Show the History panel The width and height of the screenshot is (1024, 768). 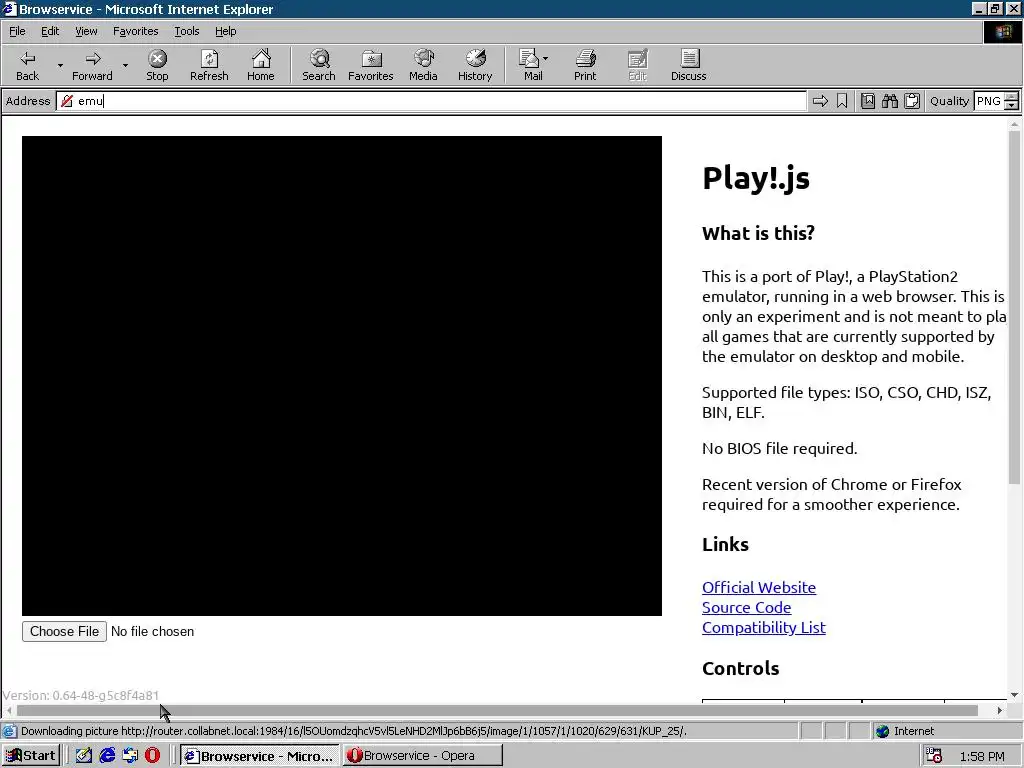[475, 65]
